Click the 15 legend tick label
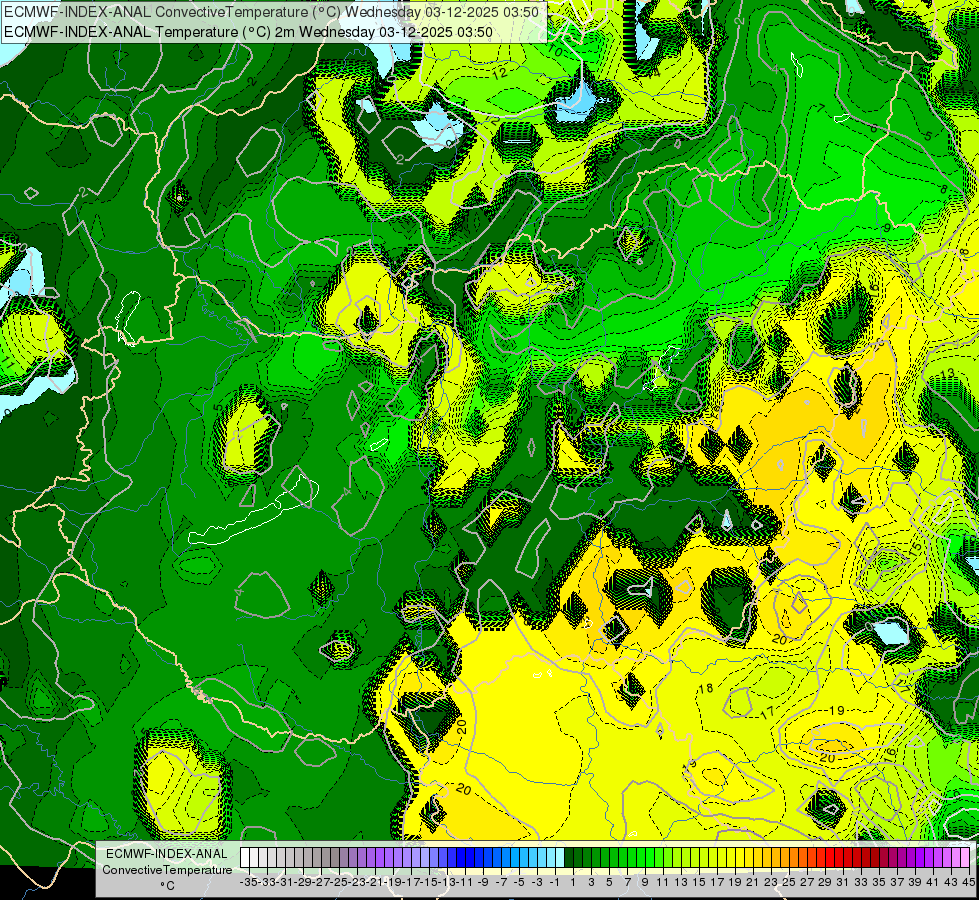The image size is (979, 900). [x=699, y=882]
